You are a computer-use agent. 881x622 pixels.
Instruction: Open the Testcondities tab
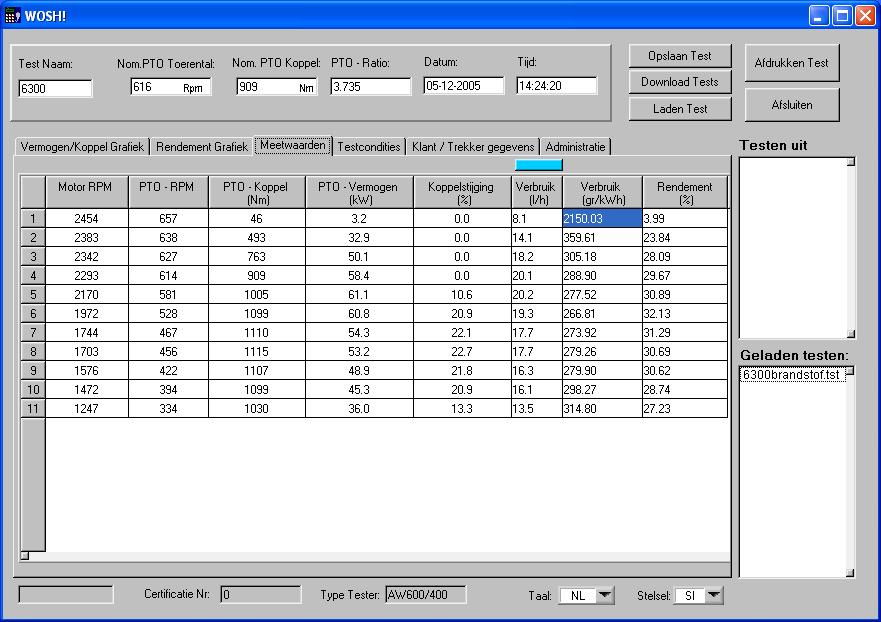point(369,147)
